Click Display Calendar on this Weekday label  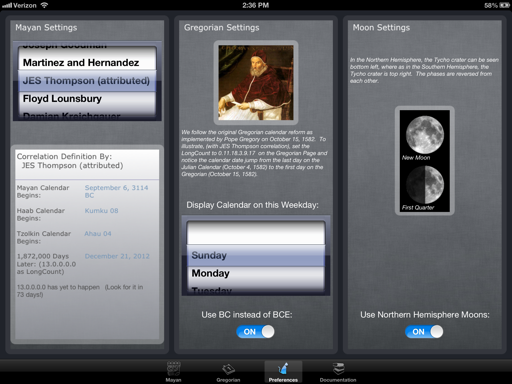coord(252,205)
